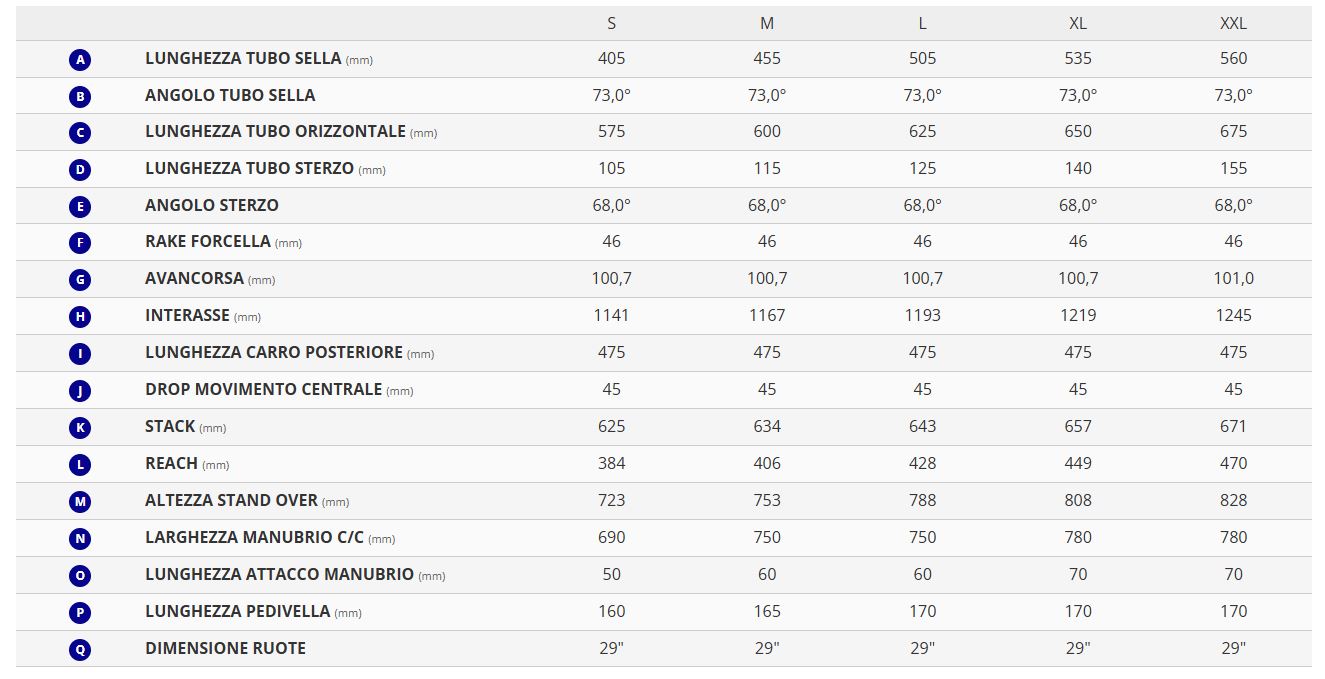Click the S size column header

pos(611,23)
